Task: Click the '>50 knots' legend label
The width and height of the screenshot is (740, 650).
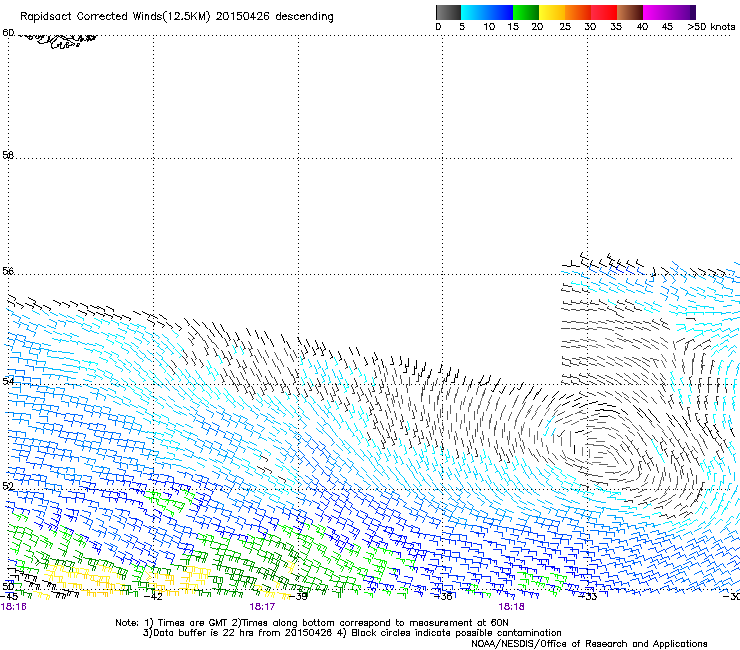Action: click(x=711, y=27)
